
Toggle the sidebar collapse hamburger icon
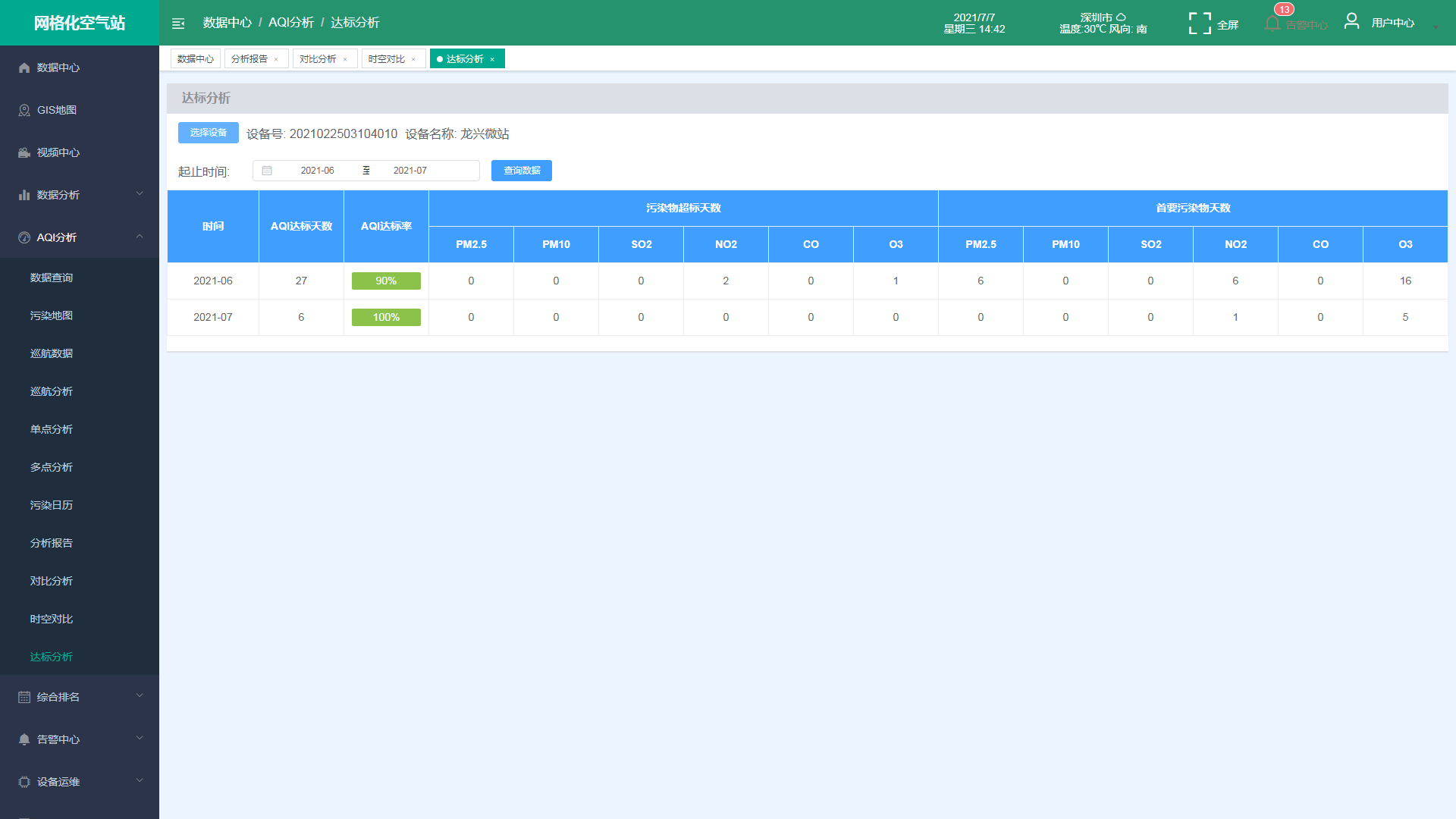(178, 24)
